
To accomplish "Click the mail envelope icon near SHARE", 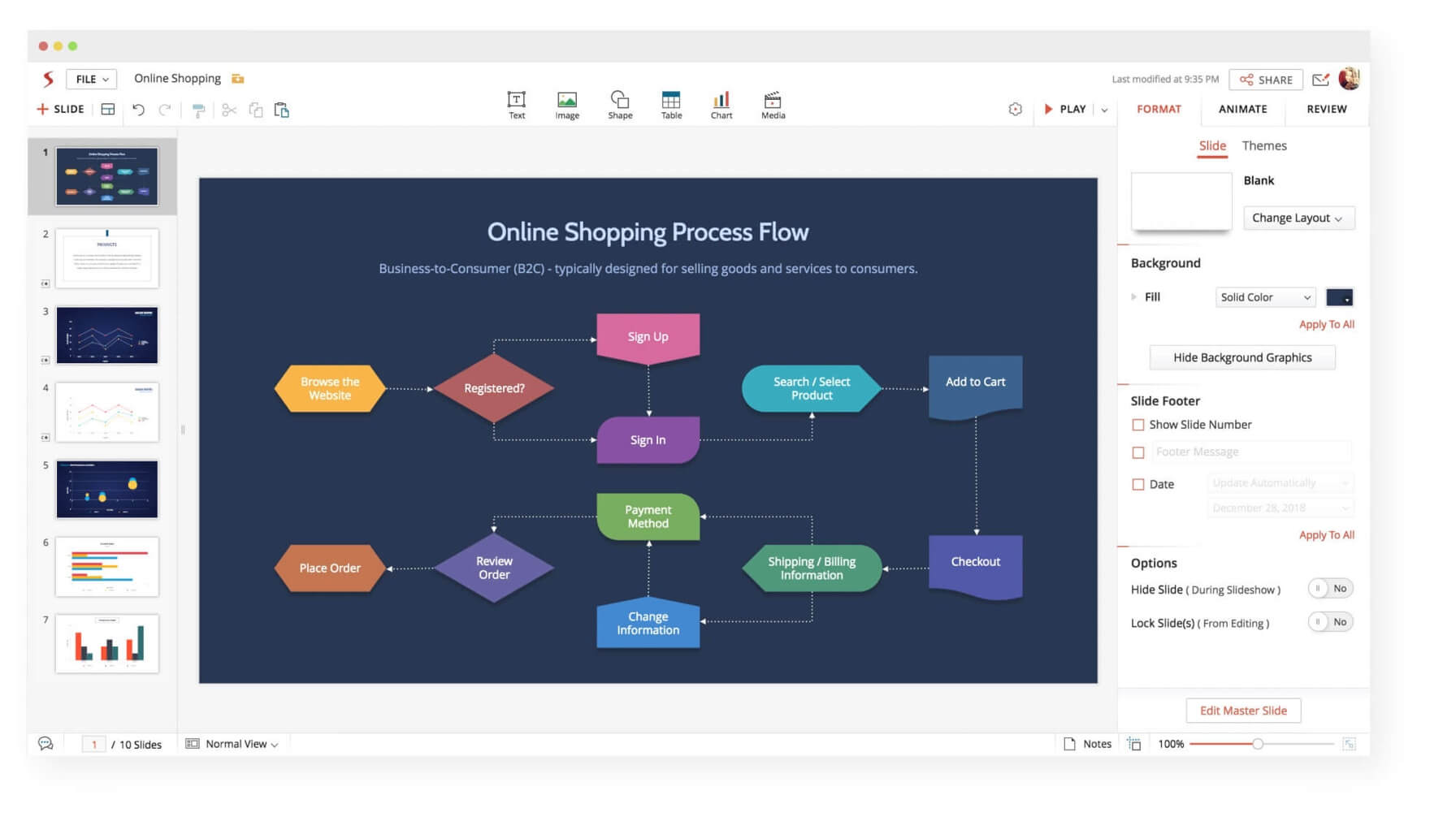I will (x=1321, y=80).
